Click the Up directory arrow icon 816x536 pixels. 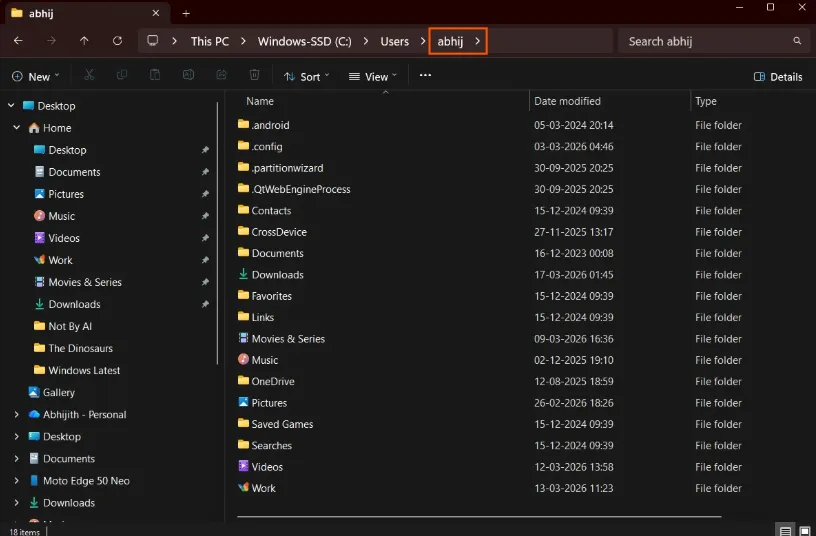(84, 41)
